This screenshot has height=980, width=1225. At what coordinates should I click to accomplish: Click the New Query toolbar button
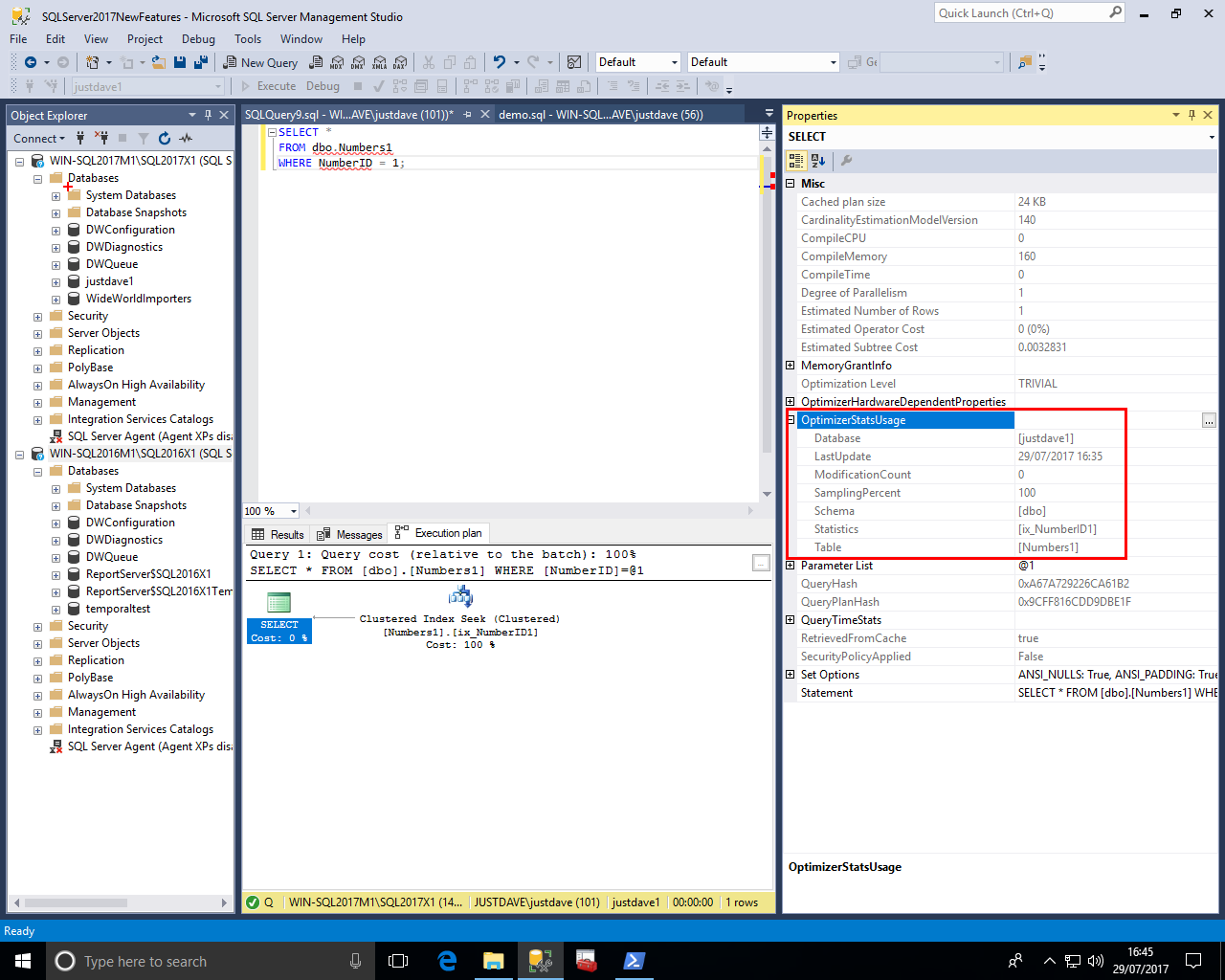260,62
